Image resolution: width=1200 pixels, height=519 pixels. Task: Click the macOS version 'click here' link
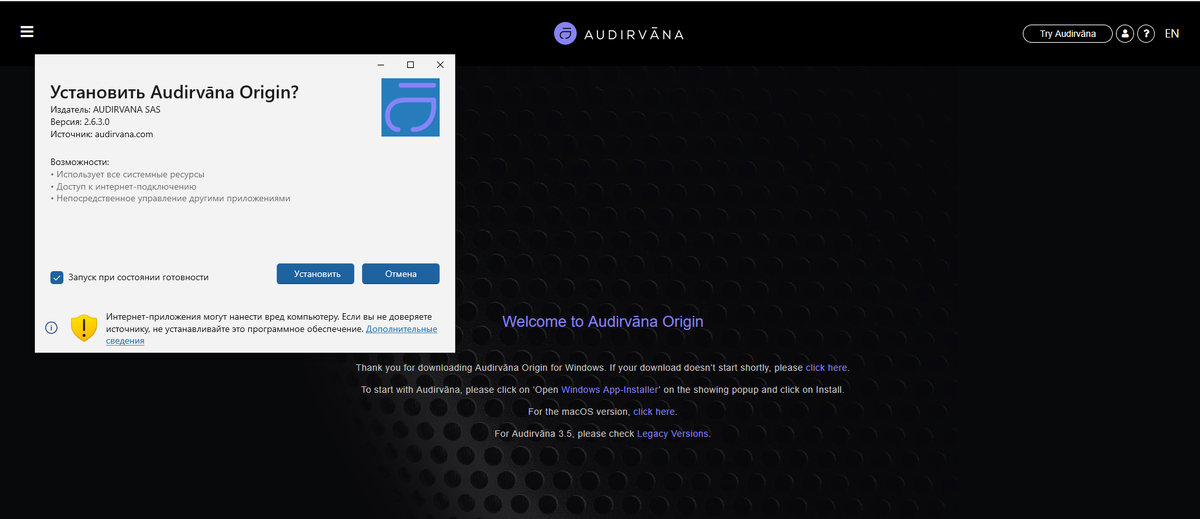tap(654, 412)
